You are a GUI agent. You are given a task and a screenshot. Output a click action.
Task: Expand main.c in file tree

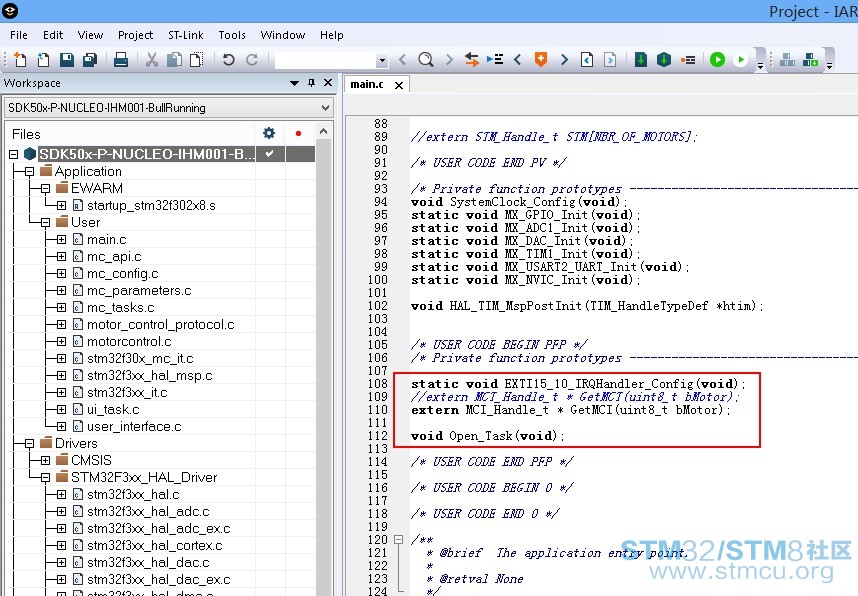click(61, 240)
